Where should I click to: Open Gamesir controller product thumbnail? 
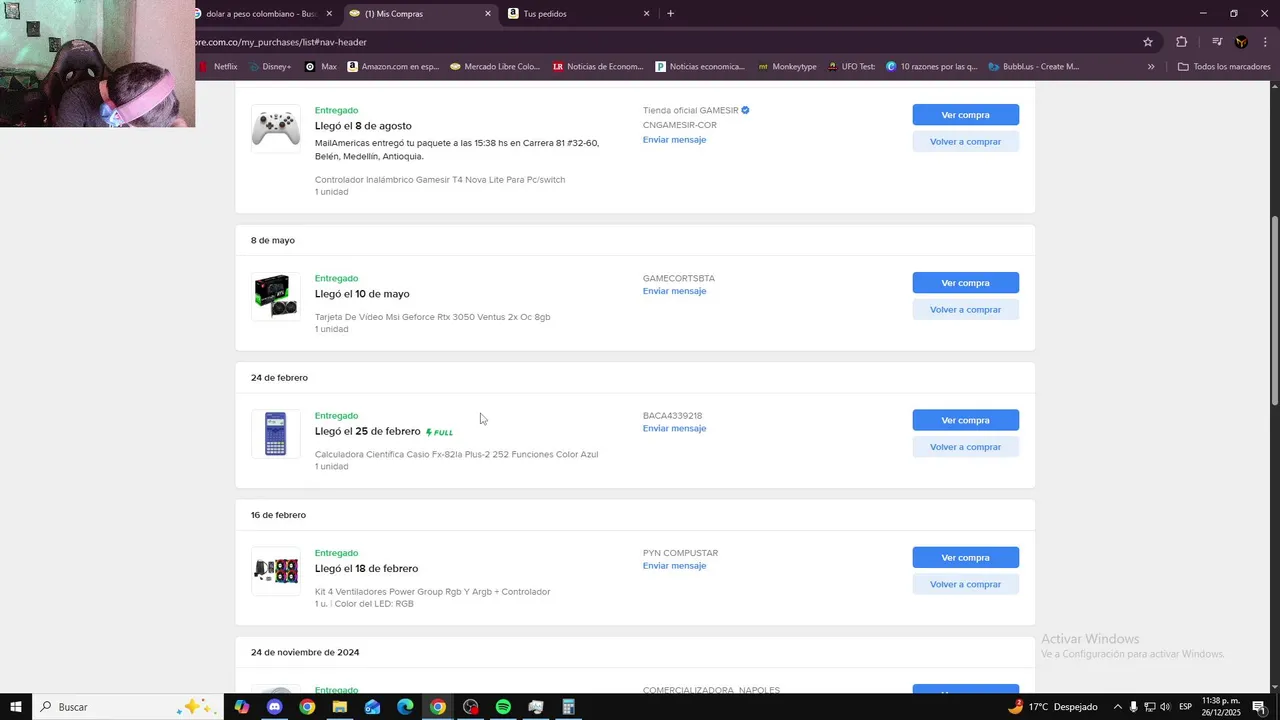point(275,128)
